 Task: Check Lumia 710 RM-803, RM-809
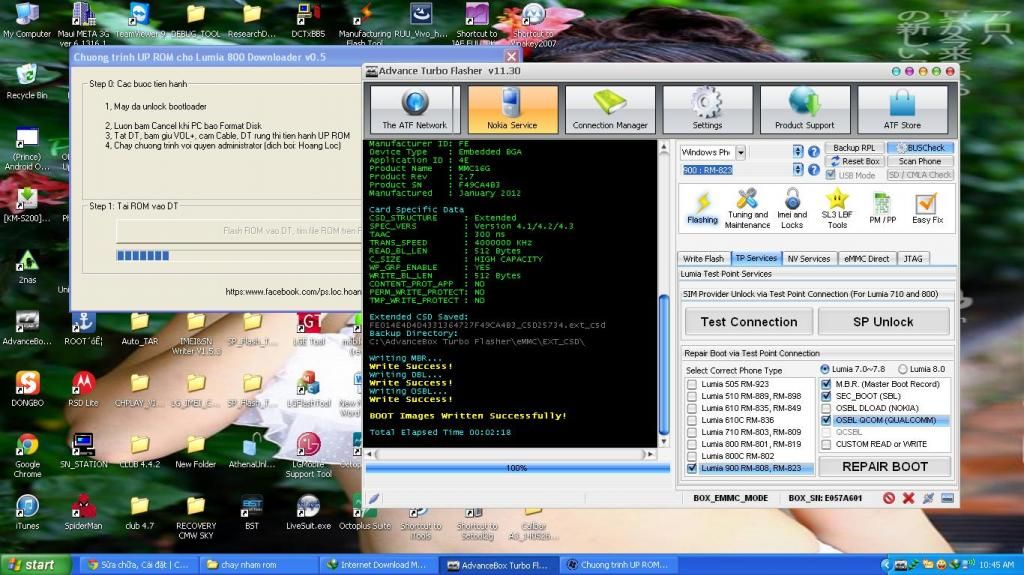tap(692, 432)
